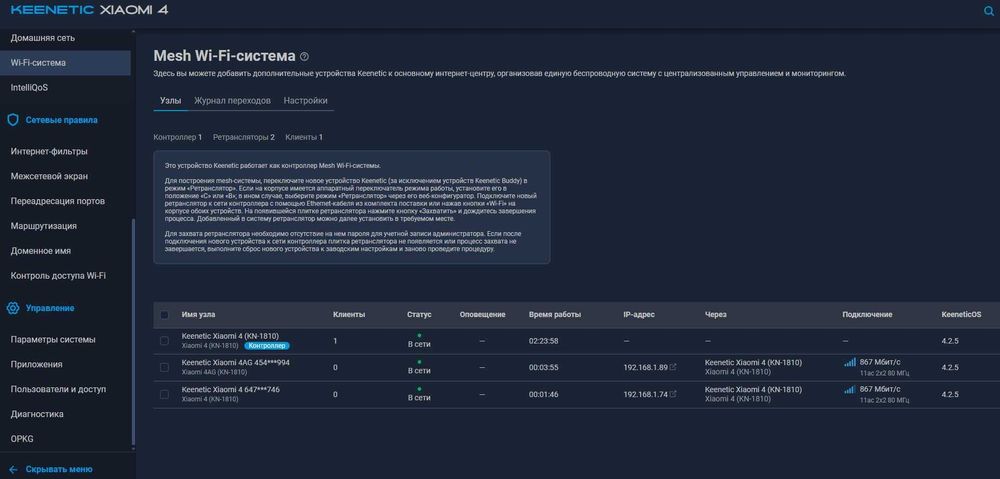Open help icon next to Mesh Wi-Fi-система
Image resolution: width=1000 pixels, height=479 pixels.
click(304, 57)
